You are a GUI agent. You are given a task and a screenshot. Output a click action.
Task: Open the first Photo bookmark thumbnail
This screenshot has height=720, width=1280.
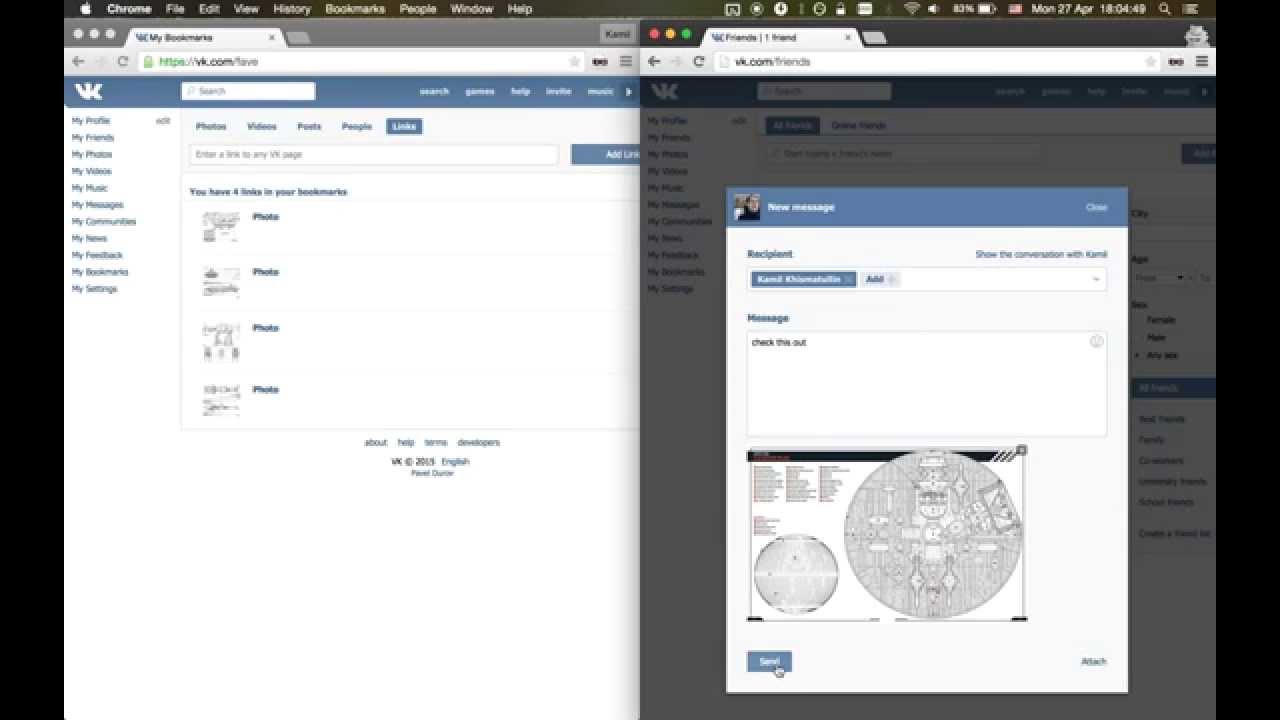[221, 226]
